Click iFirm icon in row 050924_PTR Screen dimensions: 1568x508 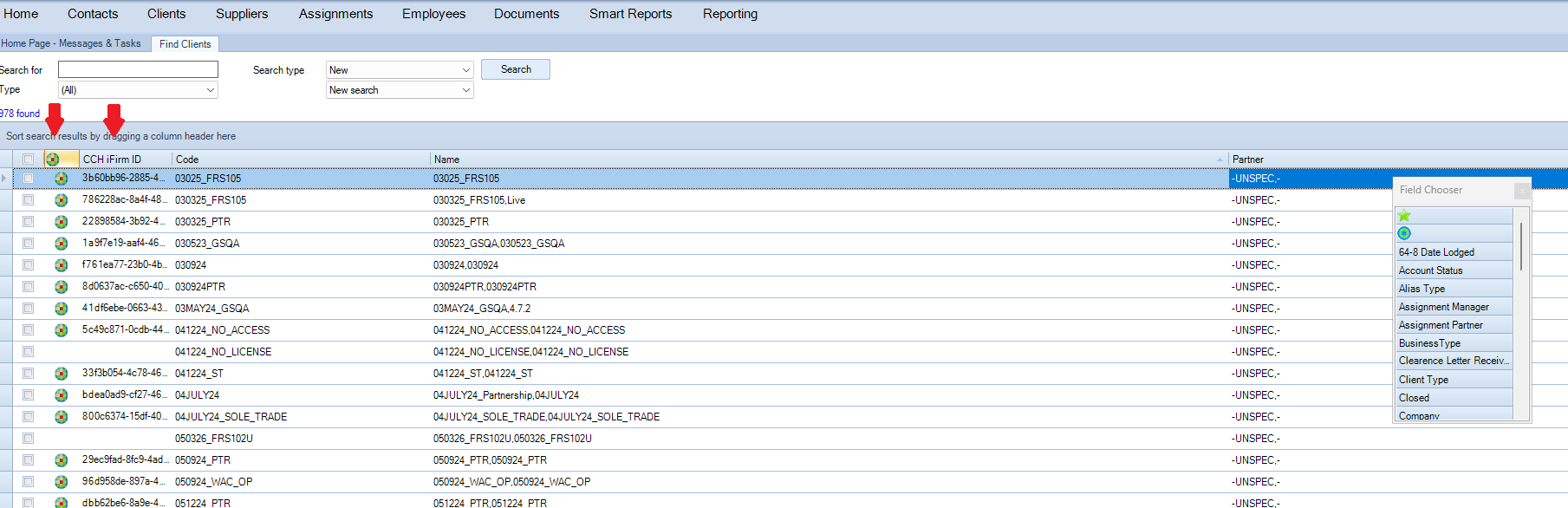pyautogui.click(x=61, y=460)
